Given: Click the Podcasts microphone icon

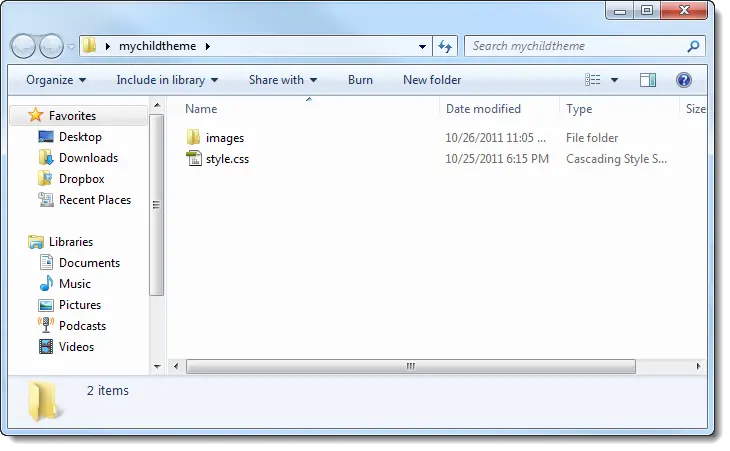Looking at the screenshot, I should pos(46,325).
